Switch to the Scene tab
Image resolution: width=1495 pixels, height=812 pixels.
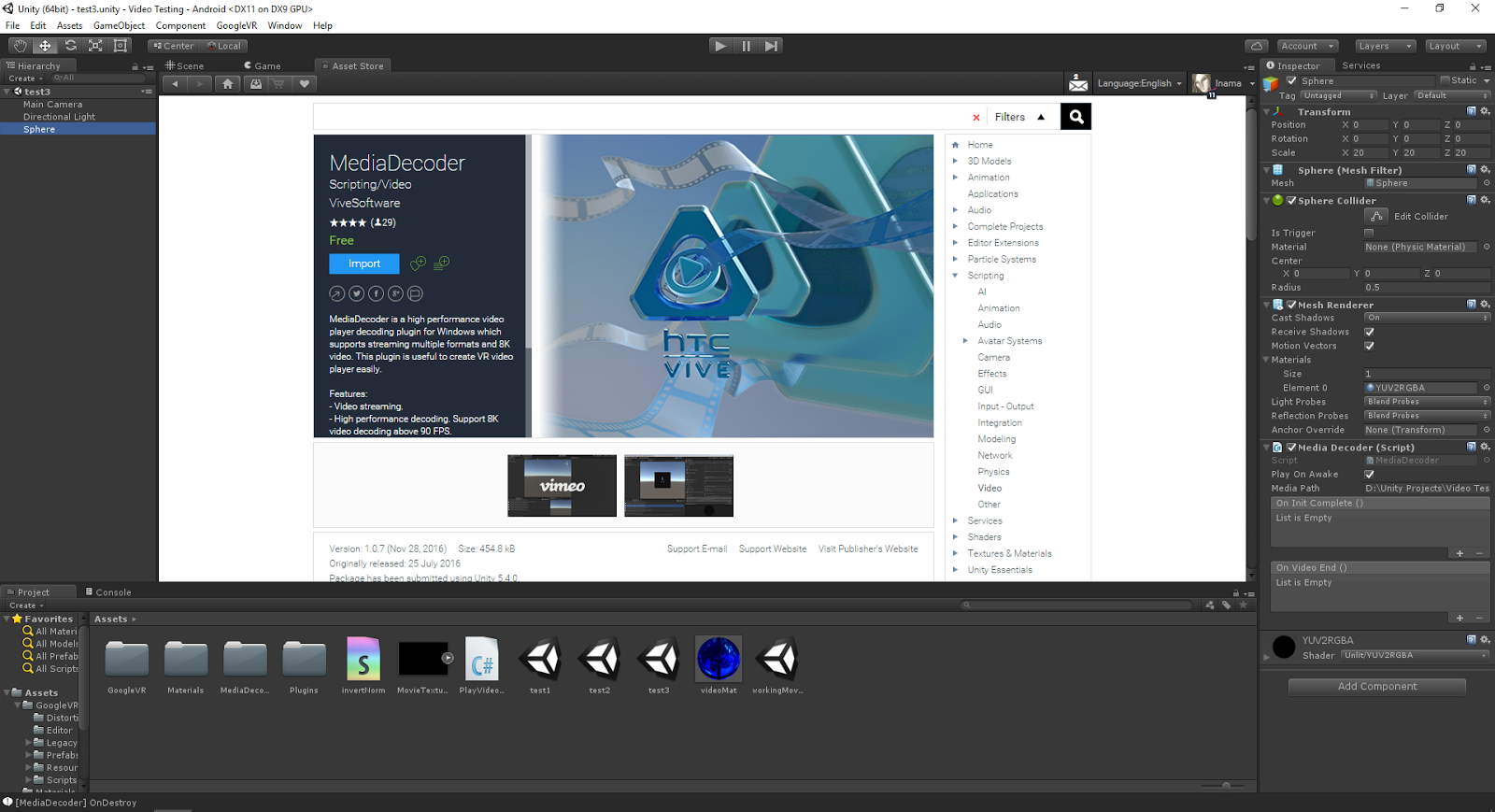pyautogui.click(x=184, y=65)
